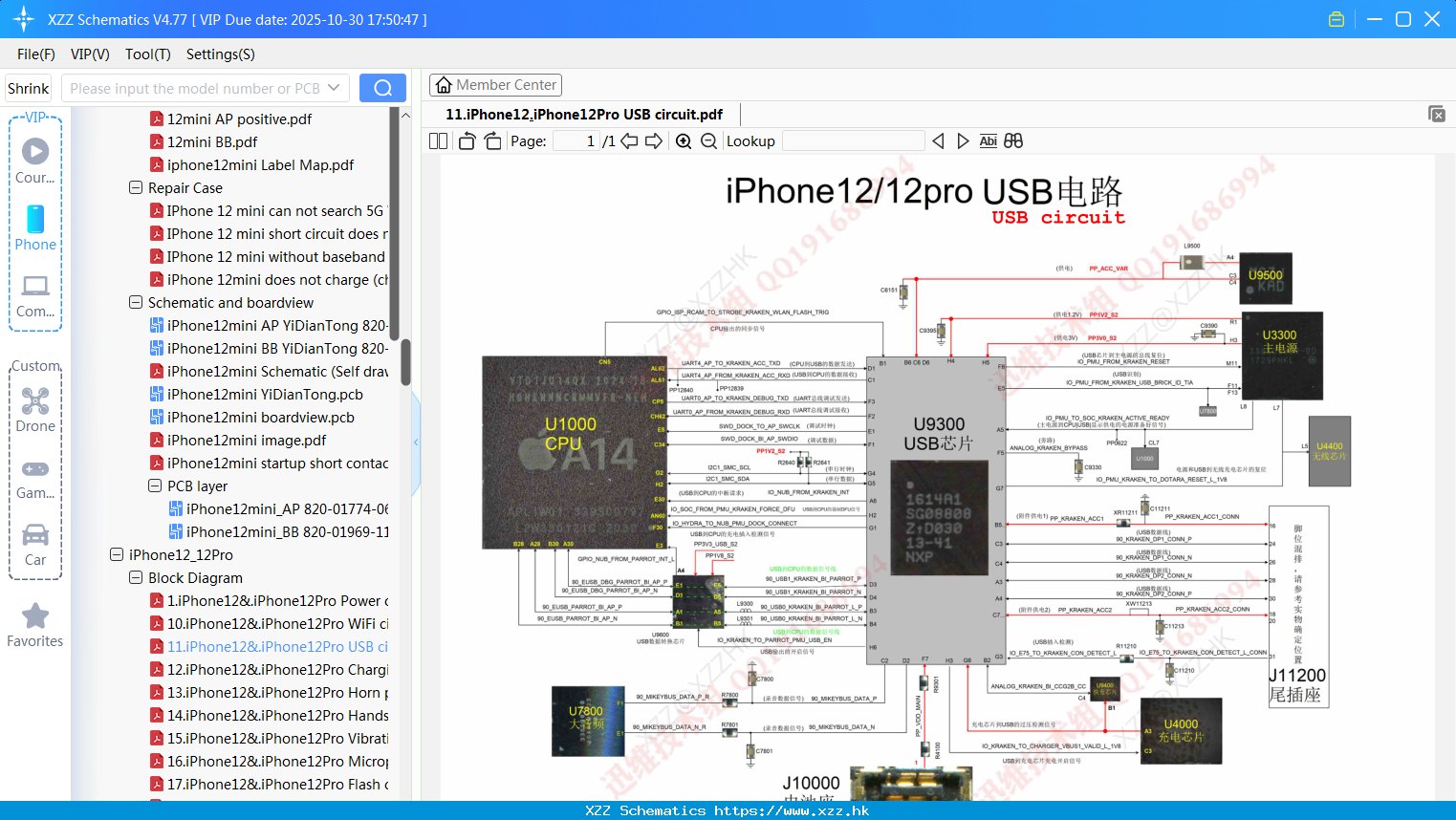Screen dimensions: 1456x820
Task: Open the Member Center button
Action: 495,85
